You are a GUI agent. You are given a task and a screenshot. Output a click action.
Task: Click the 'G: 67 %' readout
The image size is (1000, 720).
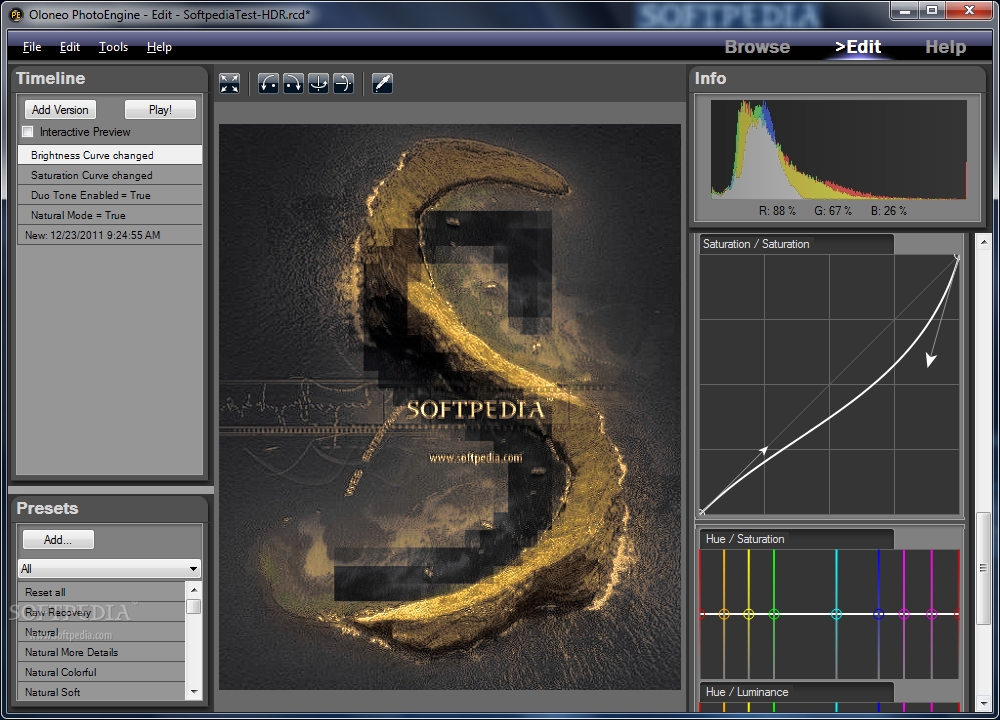[x=833, y=210]
